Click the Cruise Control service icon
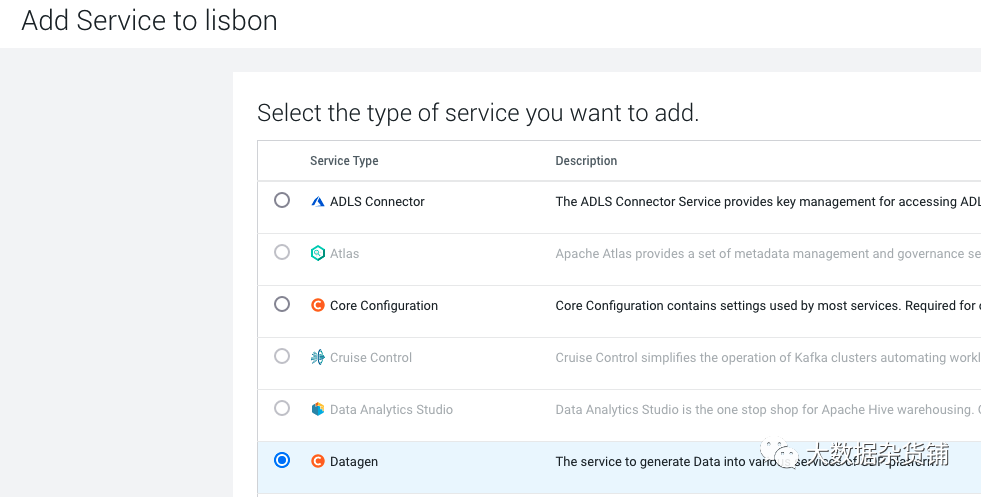This screenshot has height=497, width=981. 318,357
